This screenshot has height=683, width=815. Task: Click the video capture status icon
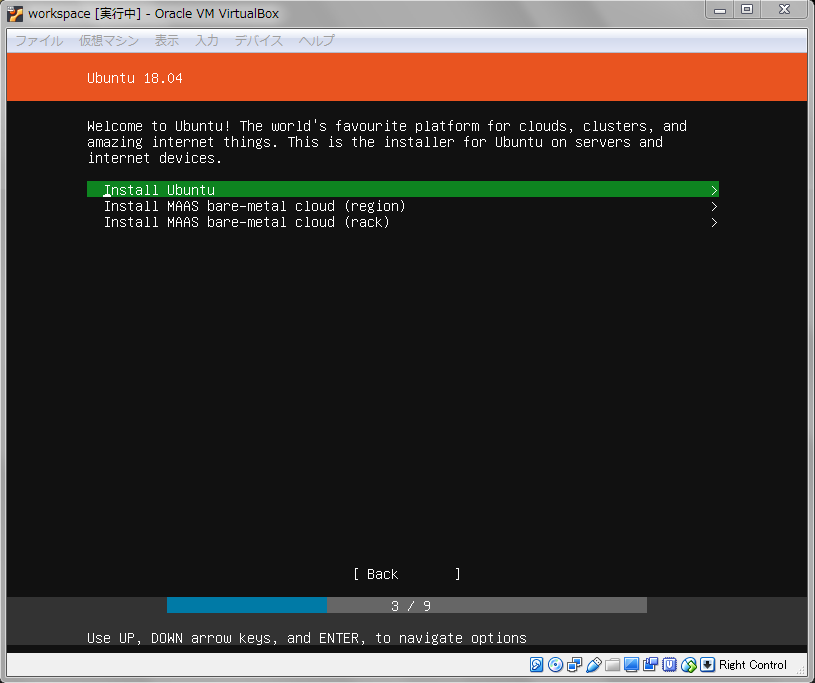tap(650, 664)
